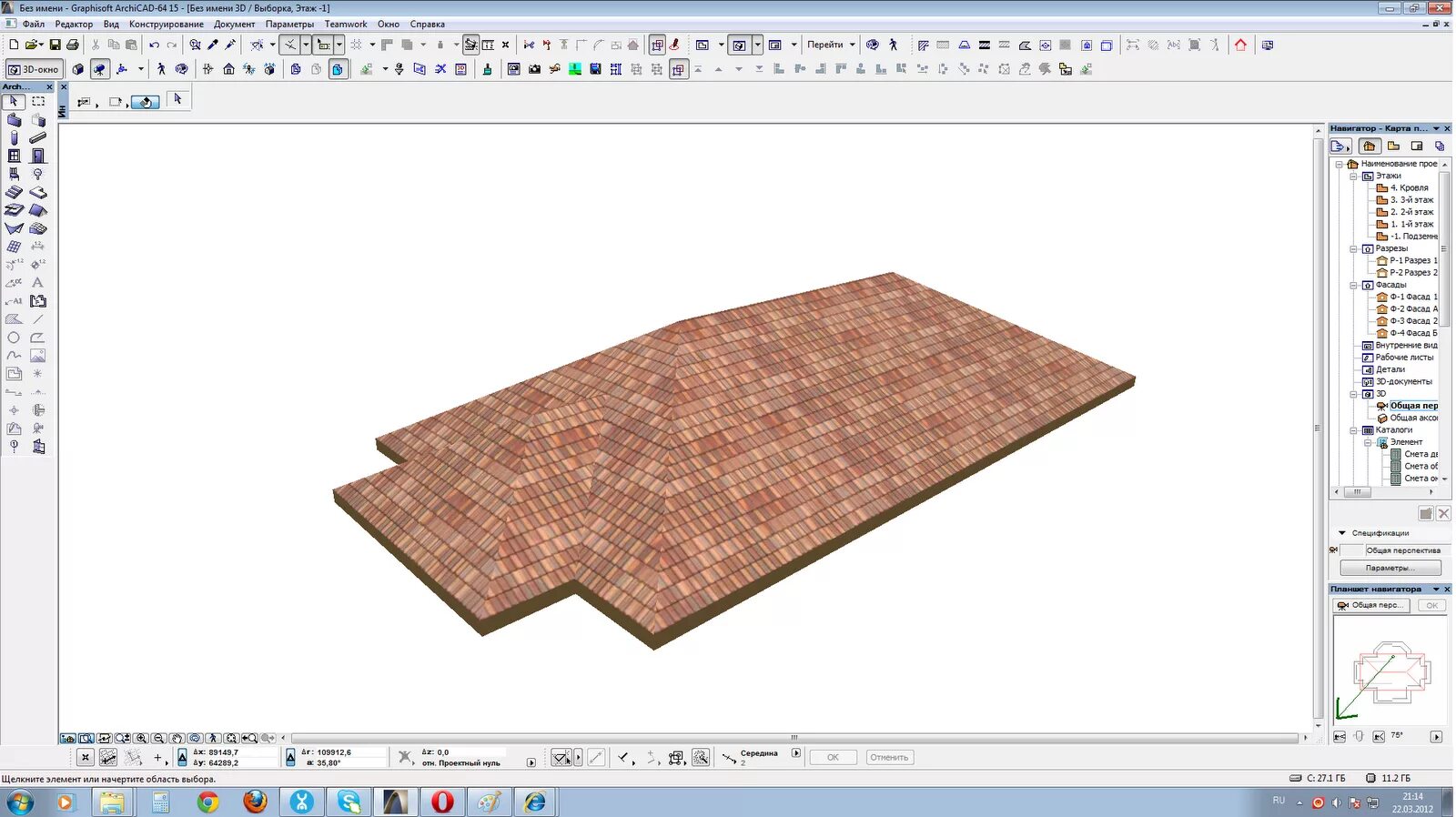Select the Lamp tool
This screenshot has width=1456, height=817.
(38, 174)
